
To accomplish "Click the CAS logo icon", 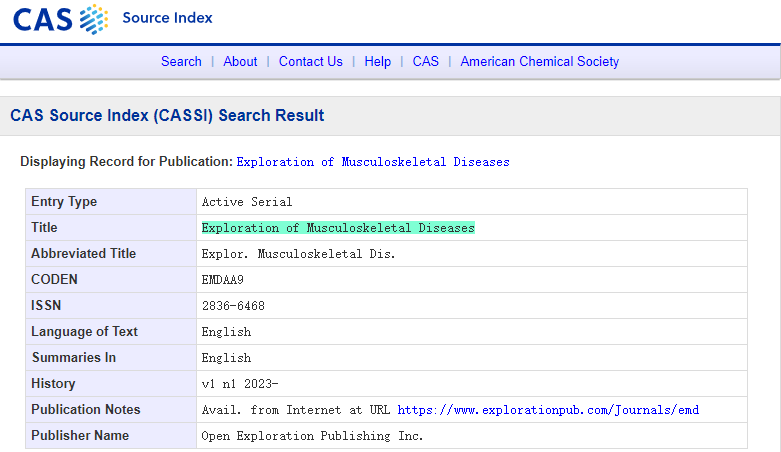I will coord(60,19).
